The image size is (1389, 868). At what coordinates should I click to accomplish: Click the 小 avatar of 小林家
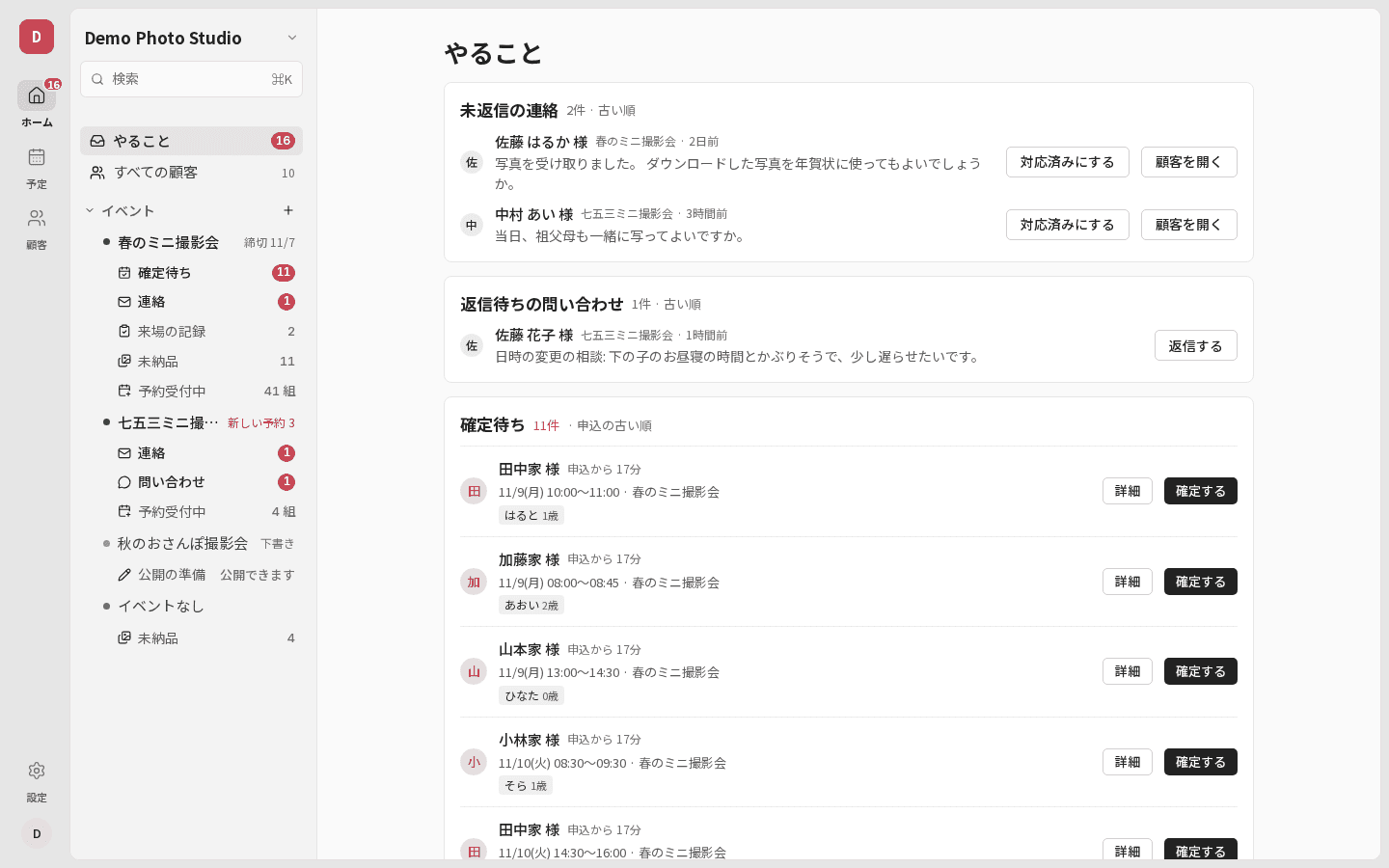(x=474, y=762)
